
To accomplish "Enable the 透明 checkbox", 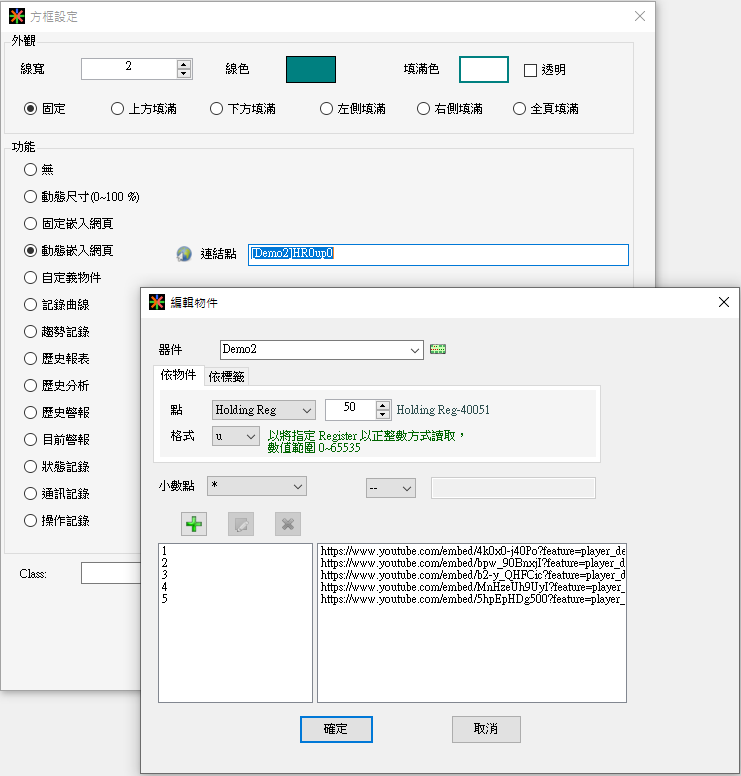I will click(x=531, y=70).
